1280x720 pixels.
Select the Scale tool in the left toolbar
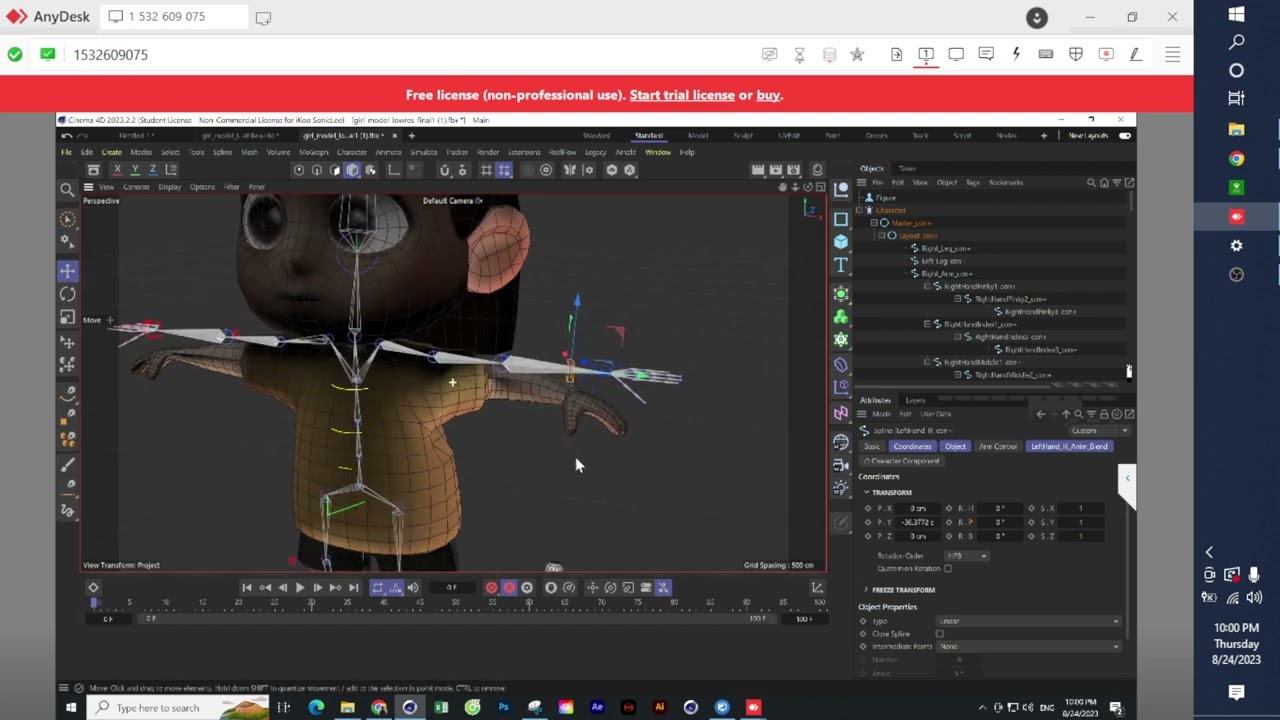[x=68, y=317]
